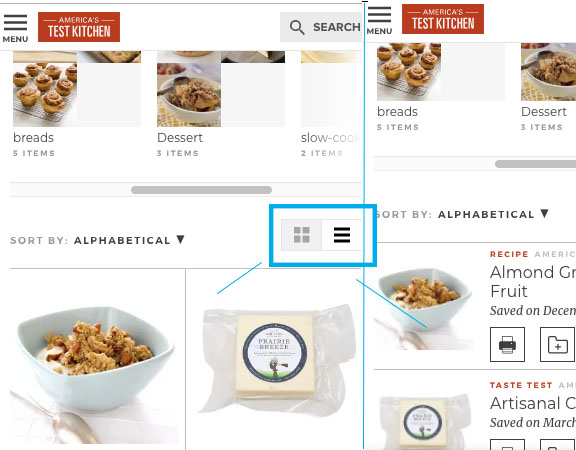The width and height of the screenshot is (576, 450).
Task: Switch to grid view layout
Action: (302, 235)
